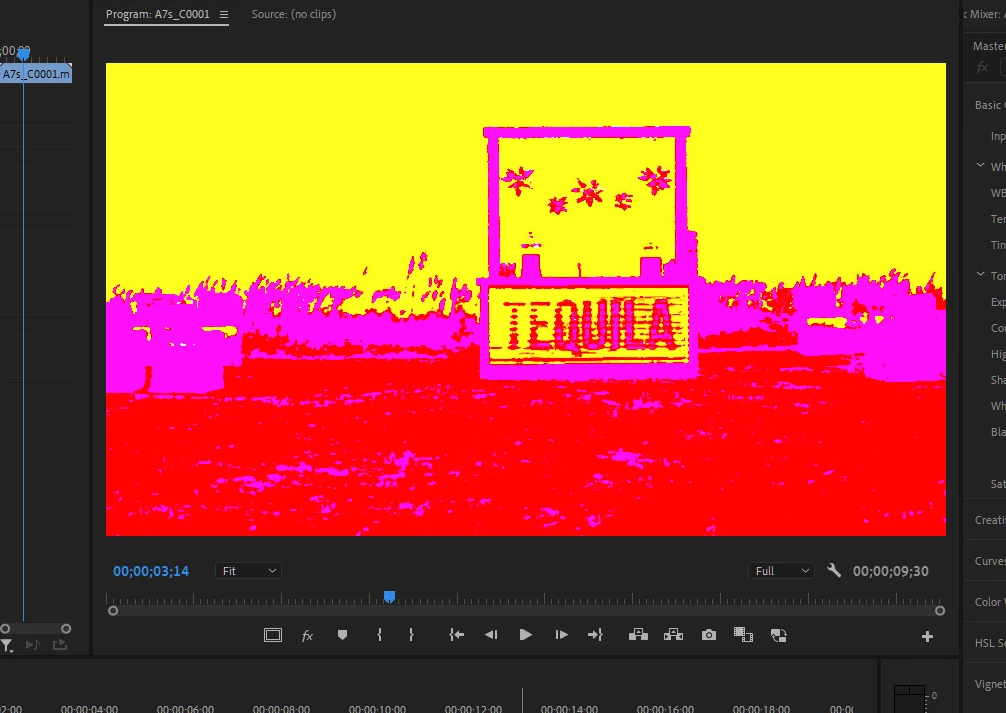This screenshot has height=713, width=1006.
Task: Click the Lift button
Action: click(x=638, y=635)
